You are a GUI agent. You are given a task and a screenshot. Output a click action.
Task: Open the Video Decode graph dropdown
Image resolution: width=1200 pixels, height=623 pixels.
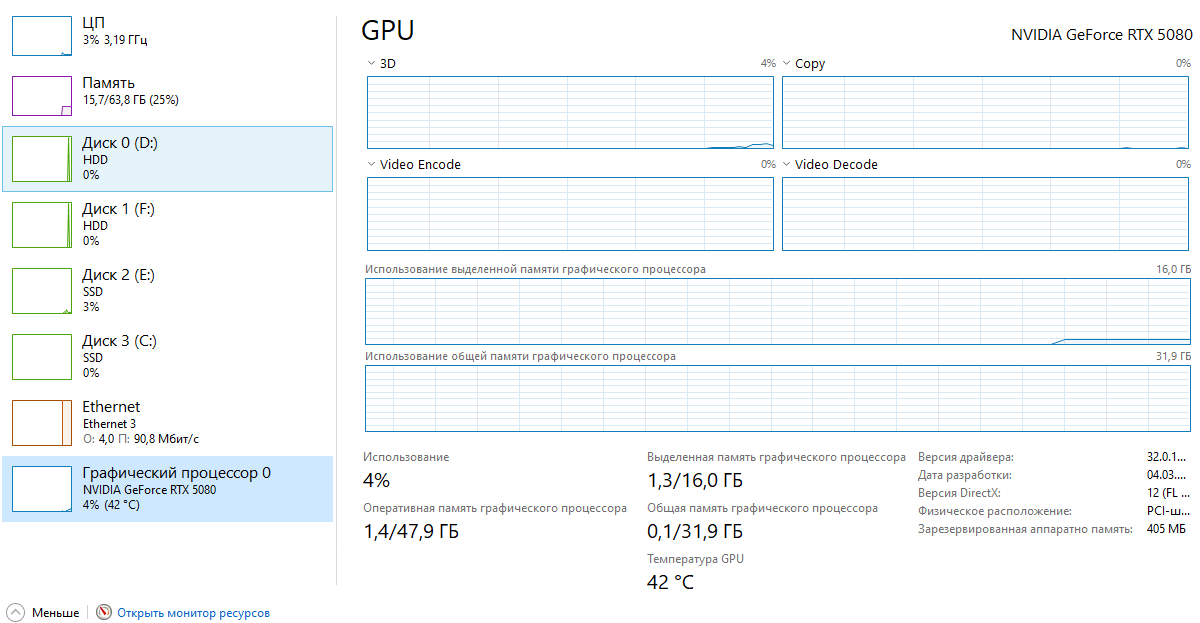787,165
